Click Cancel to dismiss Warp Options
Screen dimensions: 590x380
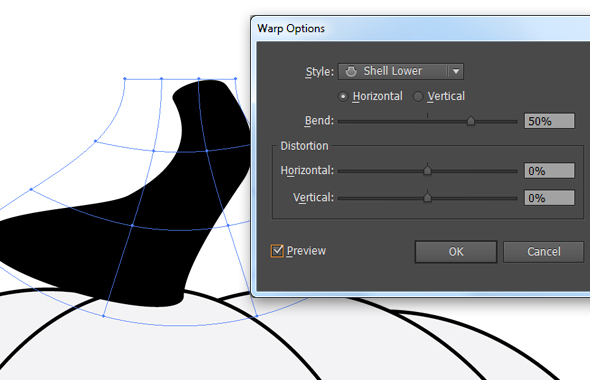544,252
